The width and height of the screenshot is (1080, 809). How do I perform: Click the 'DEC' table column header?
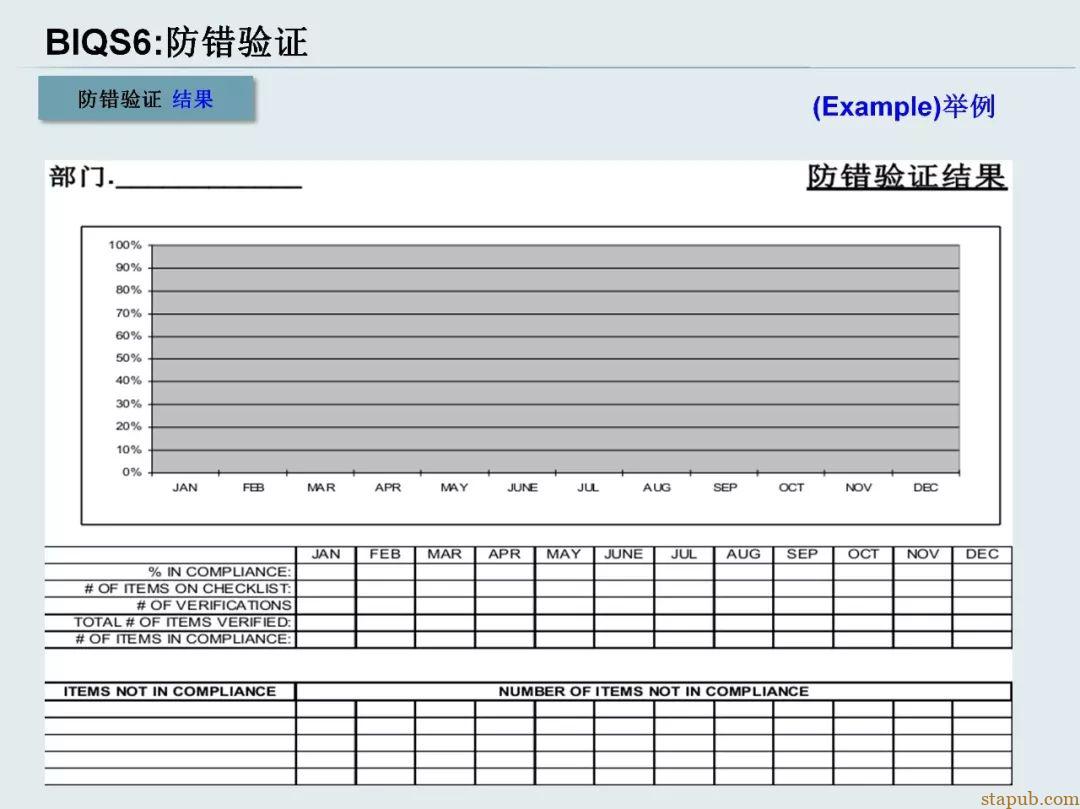982,554
